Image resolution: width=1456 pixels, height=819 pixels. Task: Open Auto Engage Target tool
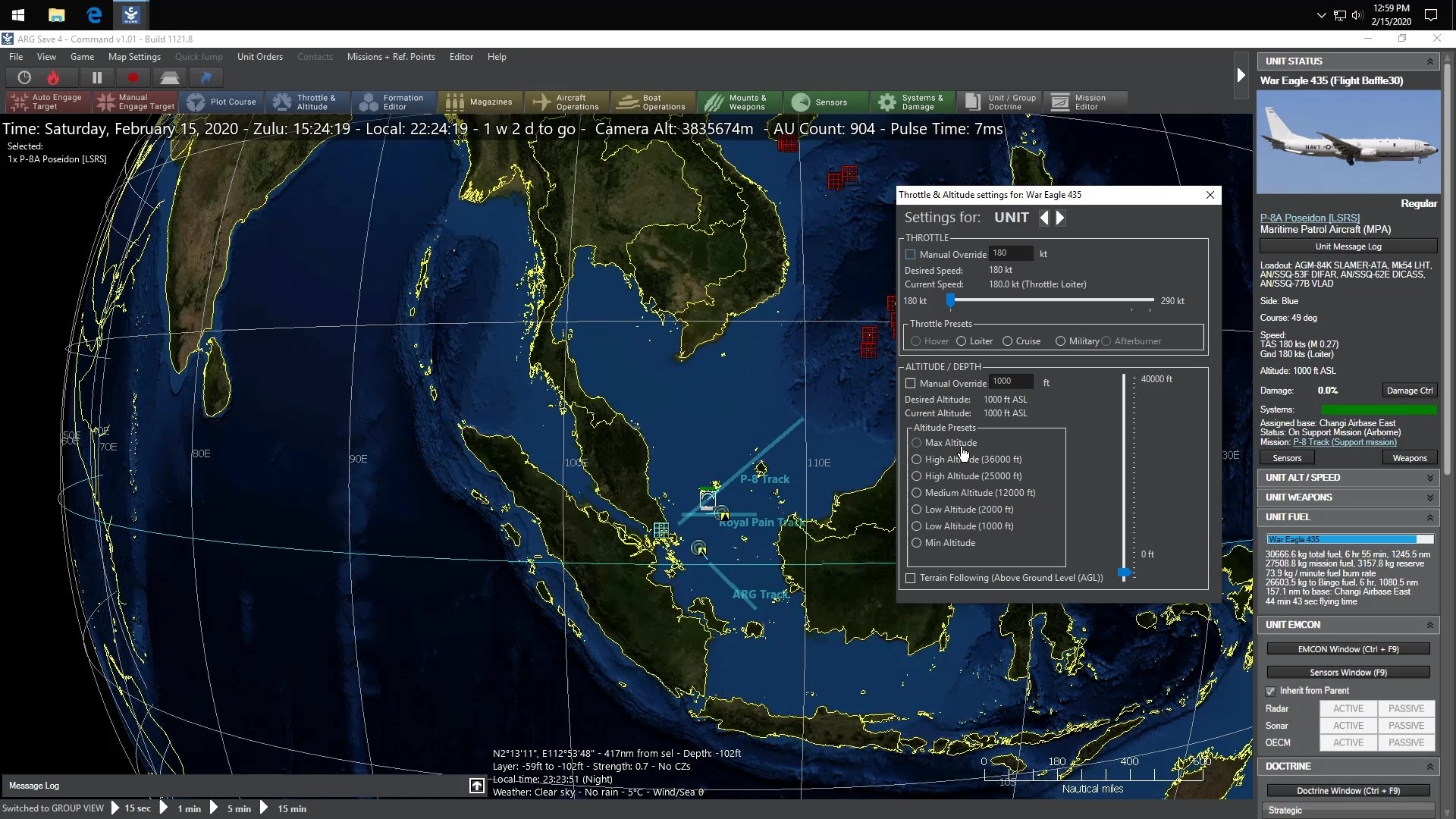point(48,102)
